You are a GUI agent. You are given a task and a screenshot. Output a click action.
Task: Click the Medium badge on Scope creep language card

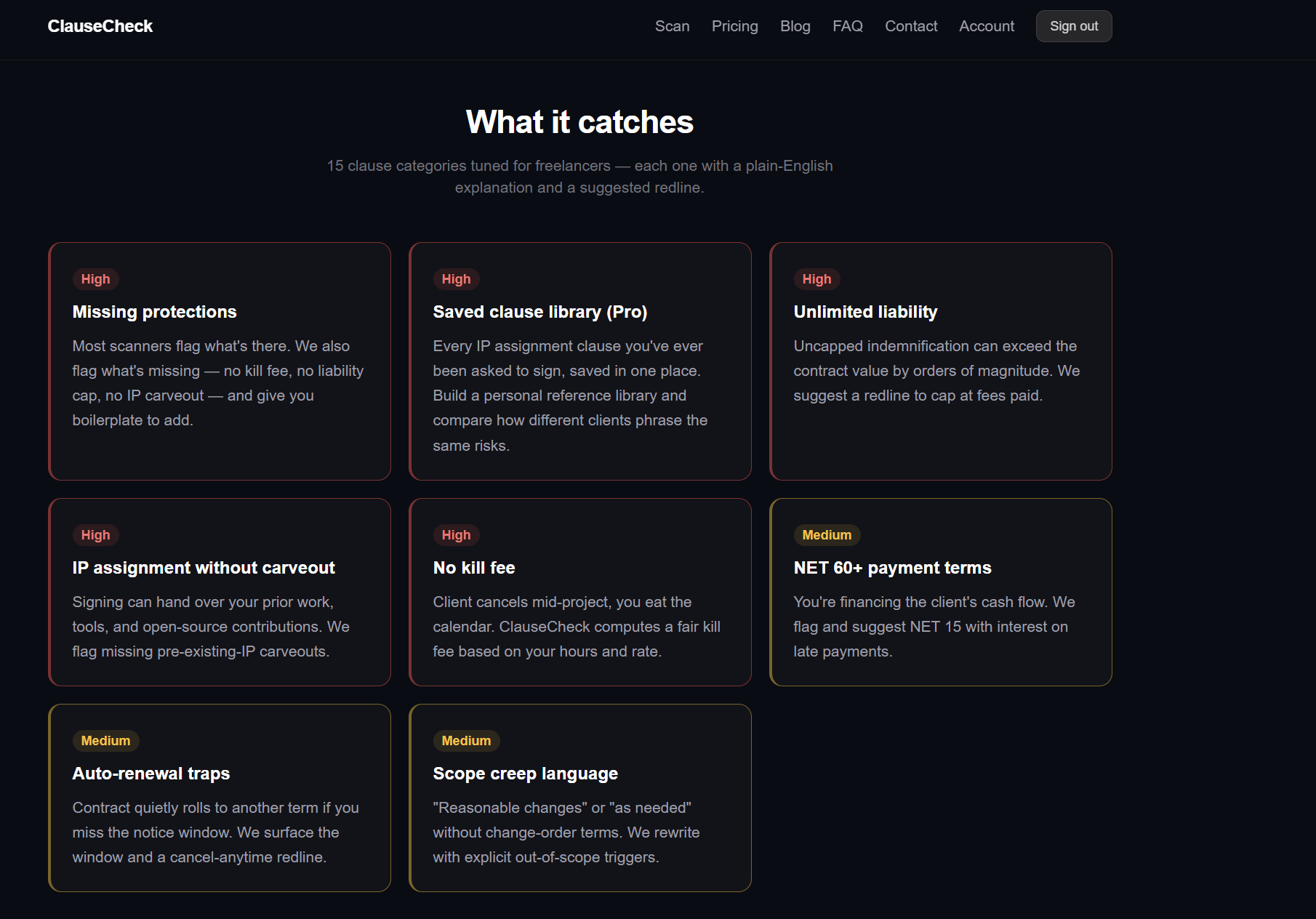(466, 740)
